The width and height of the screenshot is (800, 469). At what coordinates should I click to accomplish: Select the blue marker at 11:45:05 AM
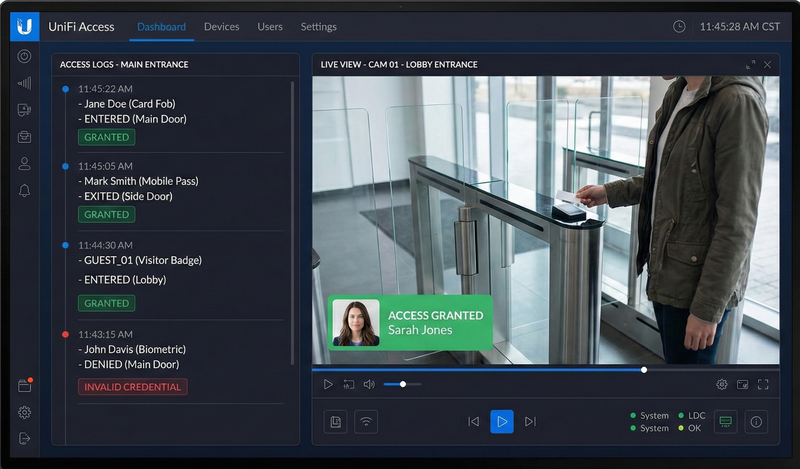click(x=65, y=166)
